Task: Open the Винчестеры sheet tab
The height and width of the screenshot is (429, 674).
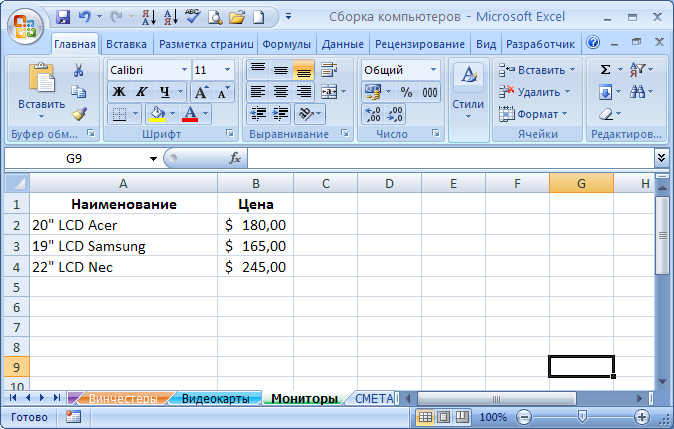Action: 123,398
